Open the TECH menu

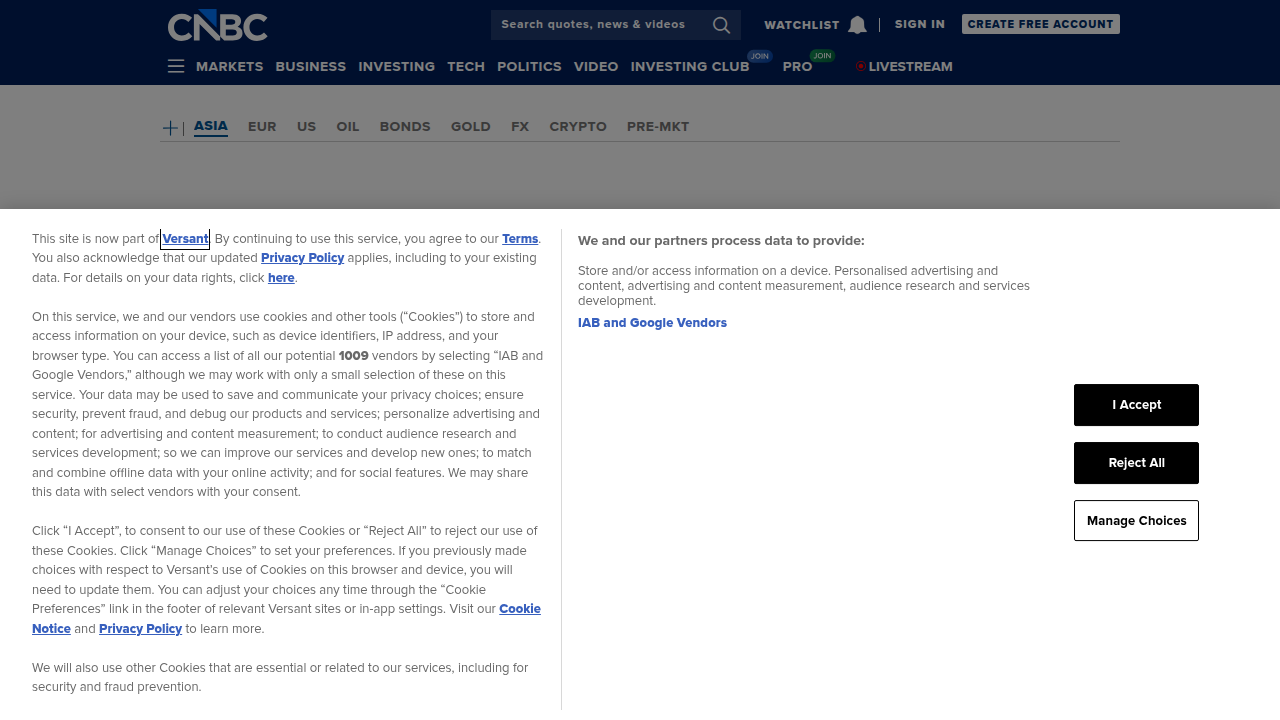(x=466, y=67)
